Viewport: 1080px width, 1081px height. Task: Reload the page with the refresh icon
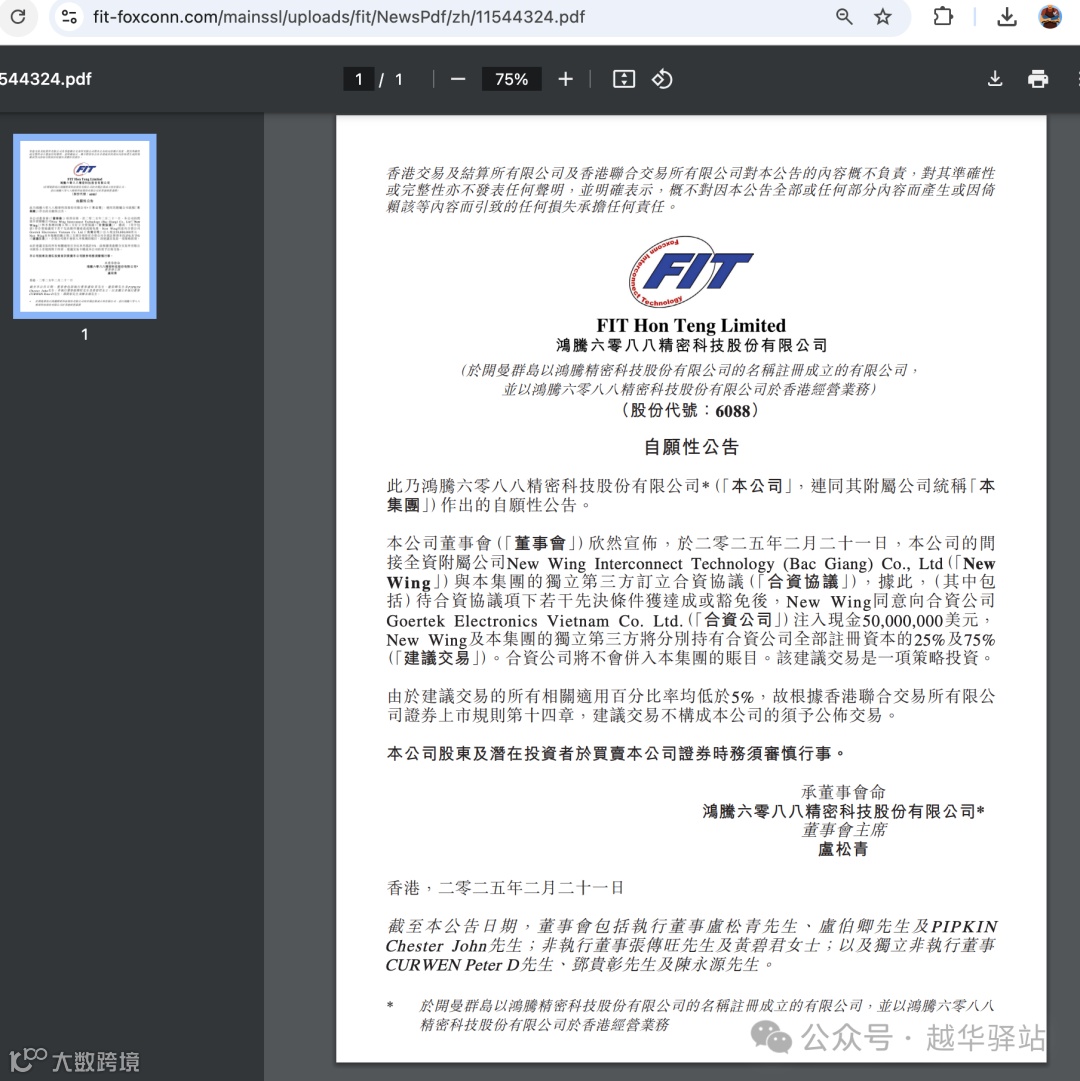point(18,17)
